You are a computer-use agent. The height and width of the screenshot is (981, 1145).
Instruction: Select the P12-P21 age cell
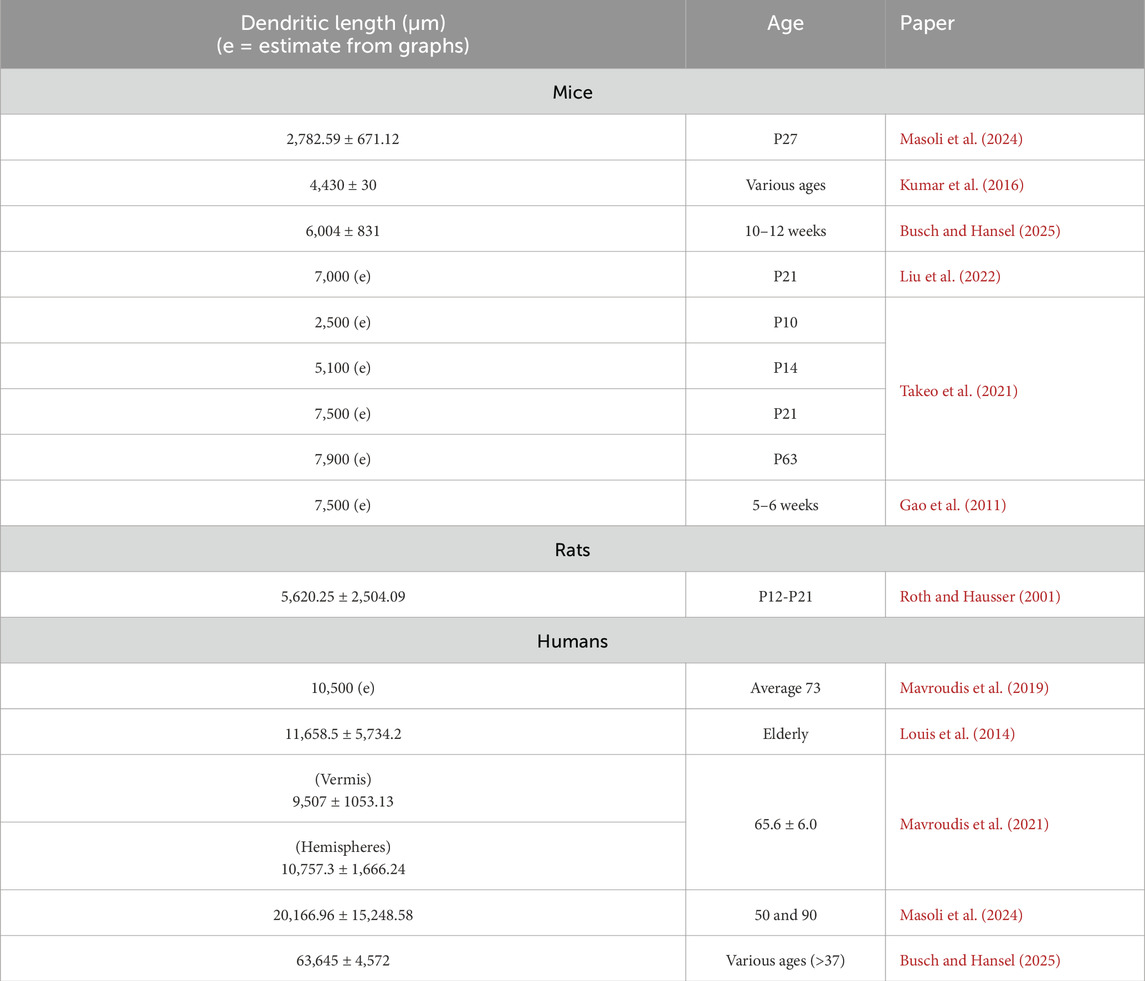[785, 597]
